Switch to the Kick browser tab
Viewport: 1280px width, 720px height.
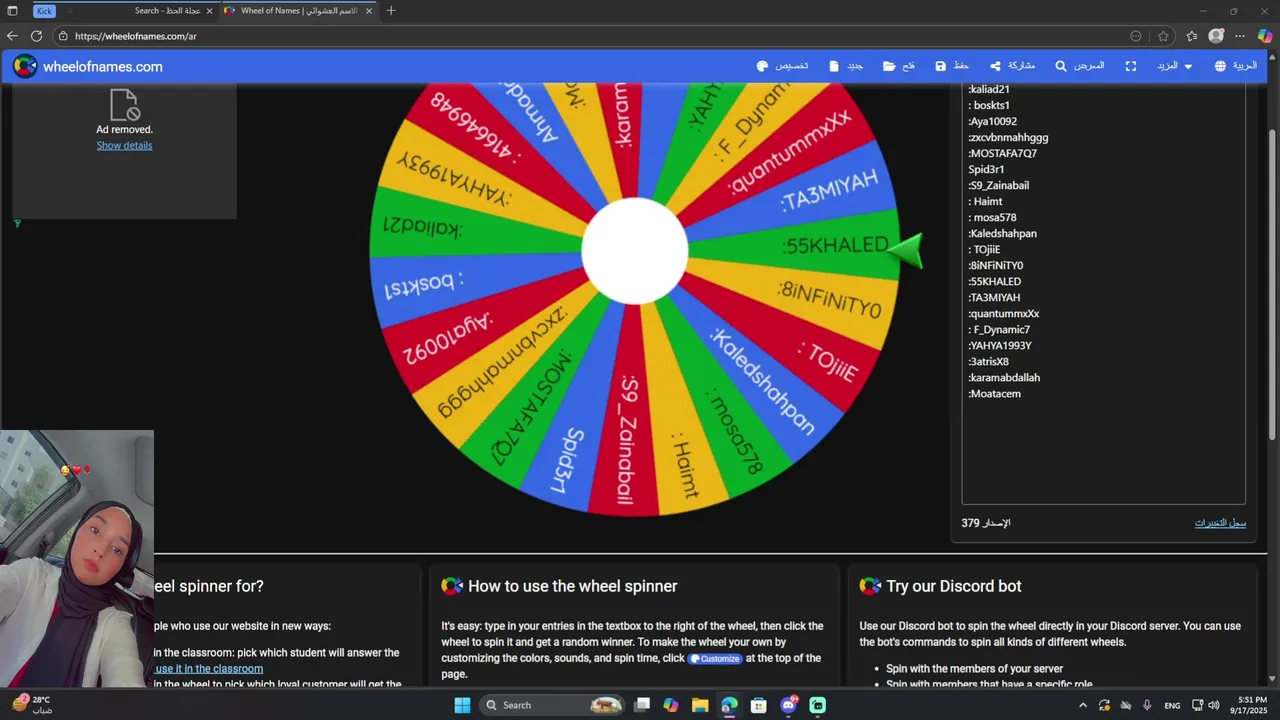pyautogui.click(x=44, y=11)
